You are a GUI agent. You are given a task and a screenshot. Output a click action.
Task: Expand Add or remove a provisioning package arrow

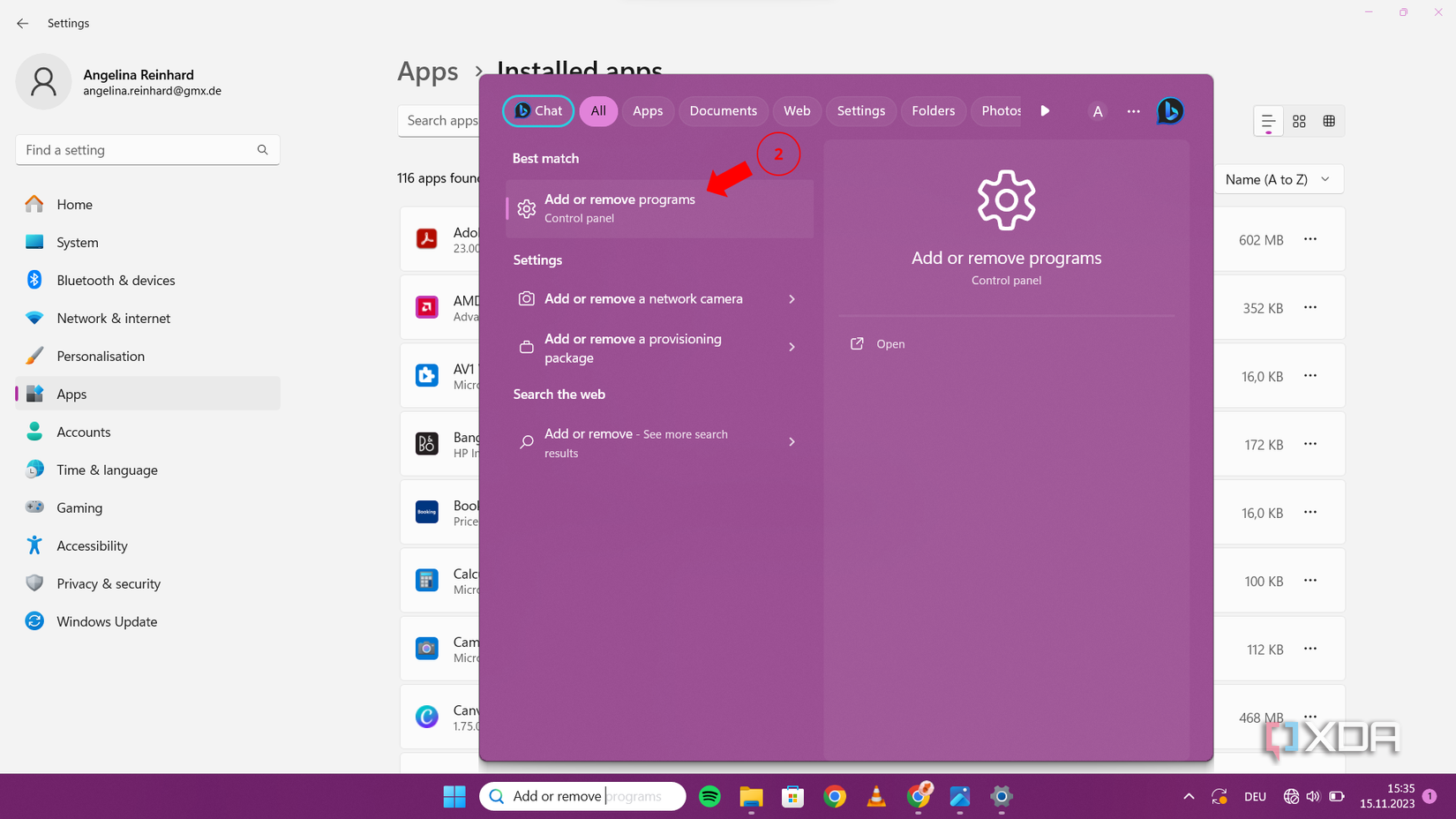pyautogui.click(x=792, y=348)
